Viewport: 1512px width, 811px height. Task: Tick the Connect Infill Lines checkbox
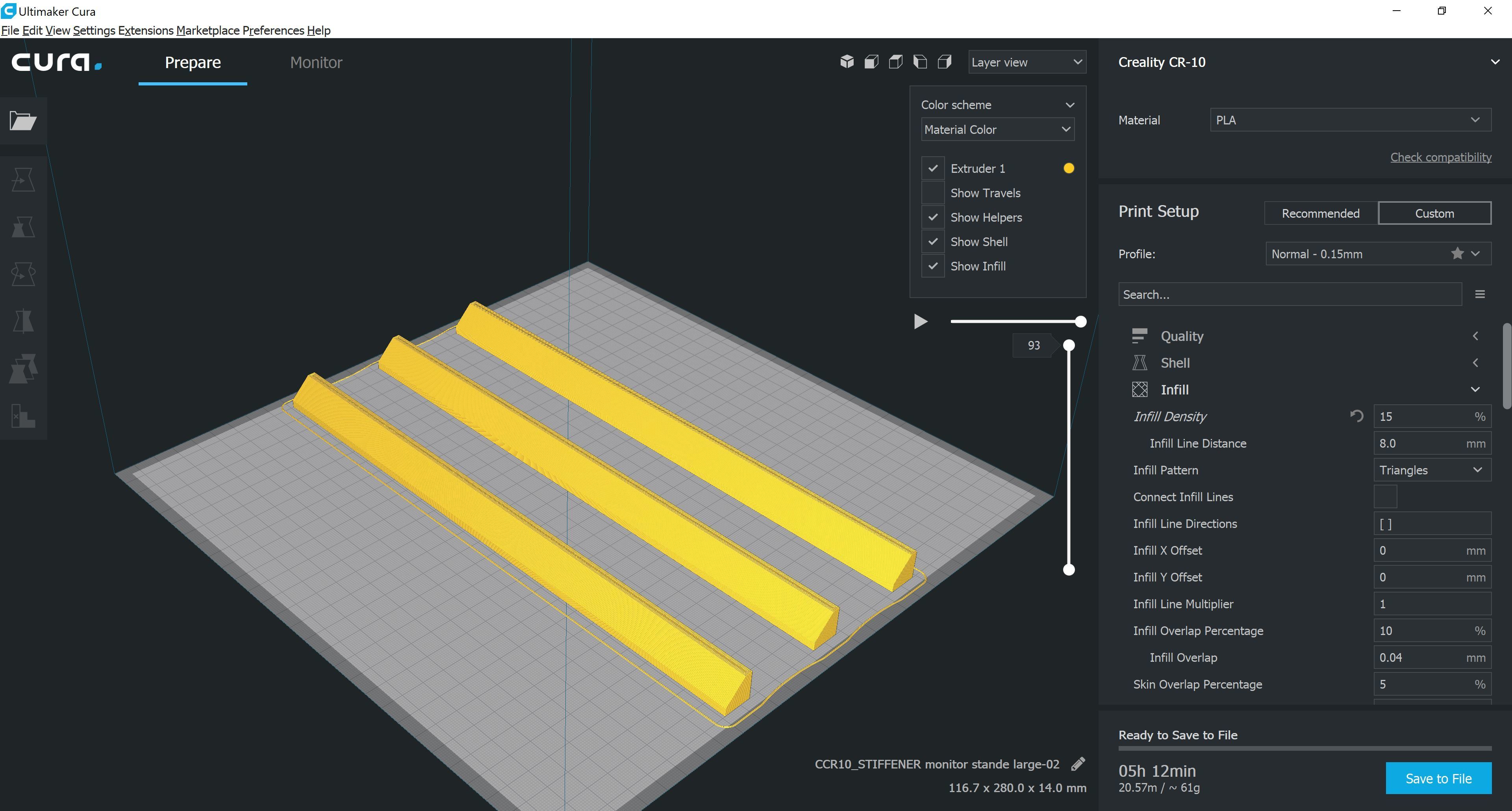[x=1385, y=496]
